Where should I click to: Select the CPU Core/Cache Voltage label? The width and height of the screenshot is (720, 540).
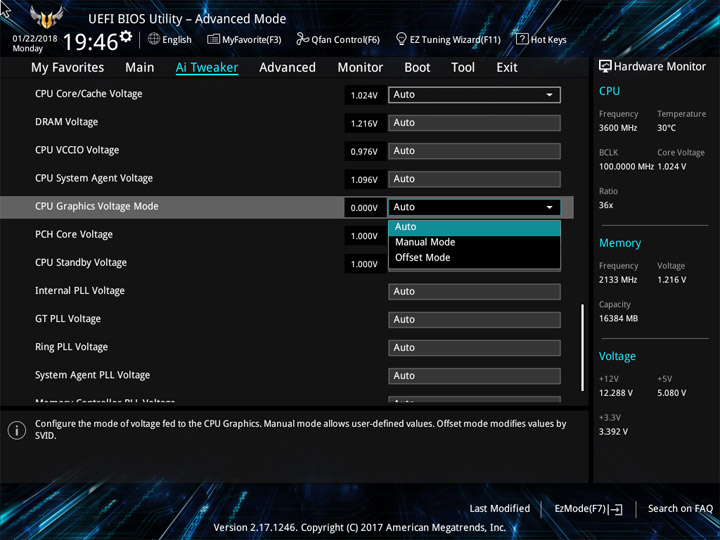coord(89,94)
